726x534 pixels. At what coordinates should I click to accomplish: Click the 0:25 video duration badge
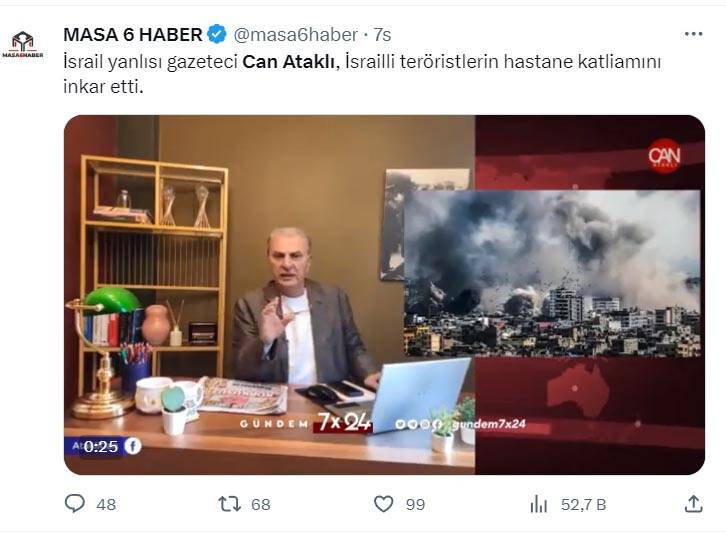pyautogui.click(x=101, y=446)
